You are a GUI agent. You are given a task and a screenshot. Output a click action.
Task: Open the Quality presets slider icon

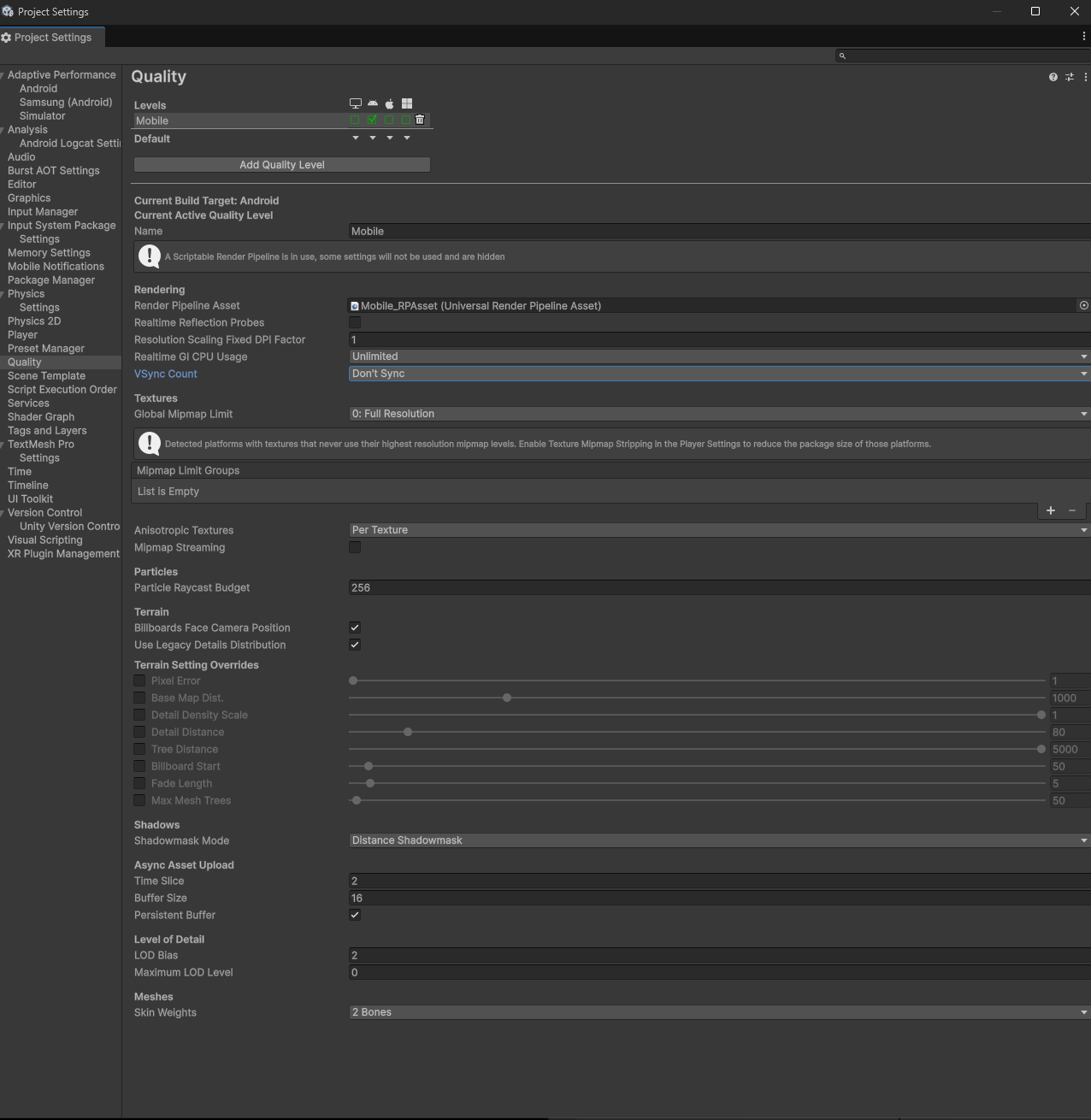point(1069,77)
